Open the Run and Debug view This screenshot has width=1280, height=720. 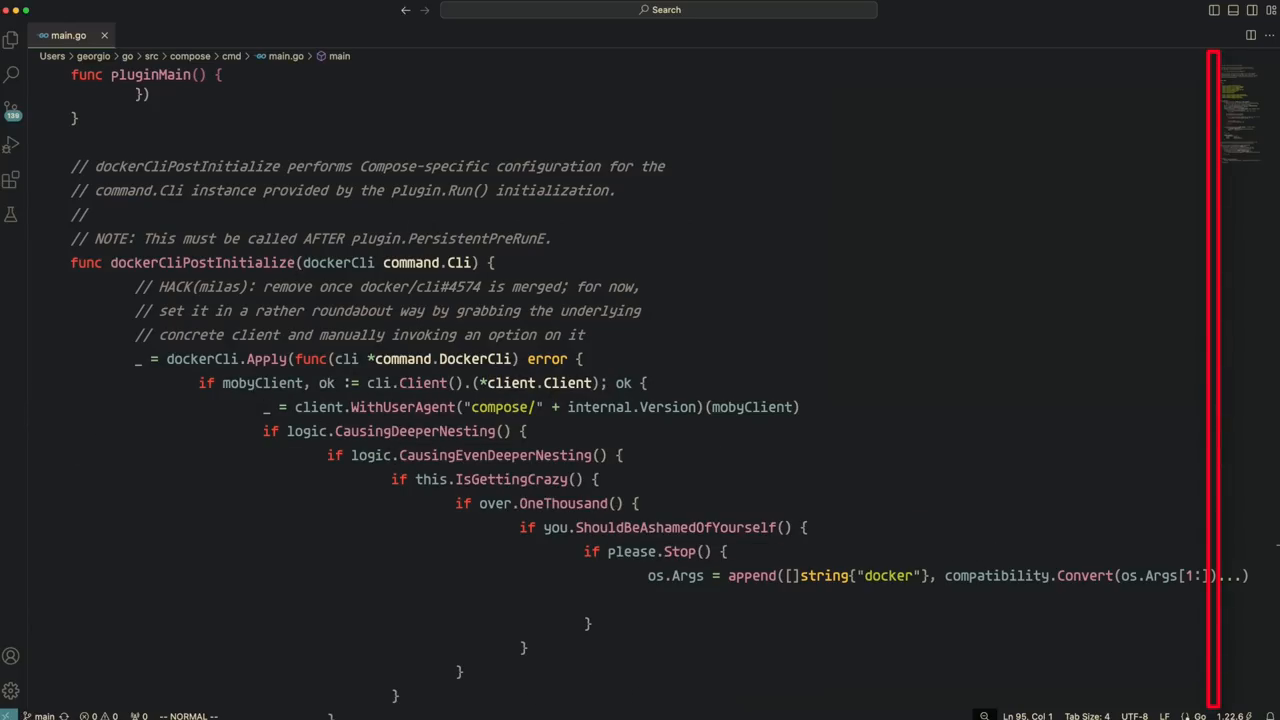pyautogui.click(x=11, y=145)
